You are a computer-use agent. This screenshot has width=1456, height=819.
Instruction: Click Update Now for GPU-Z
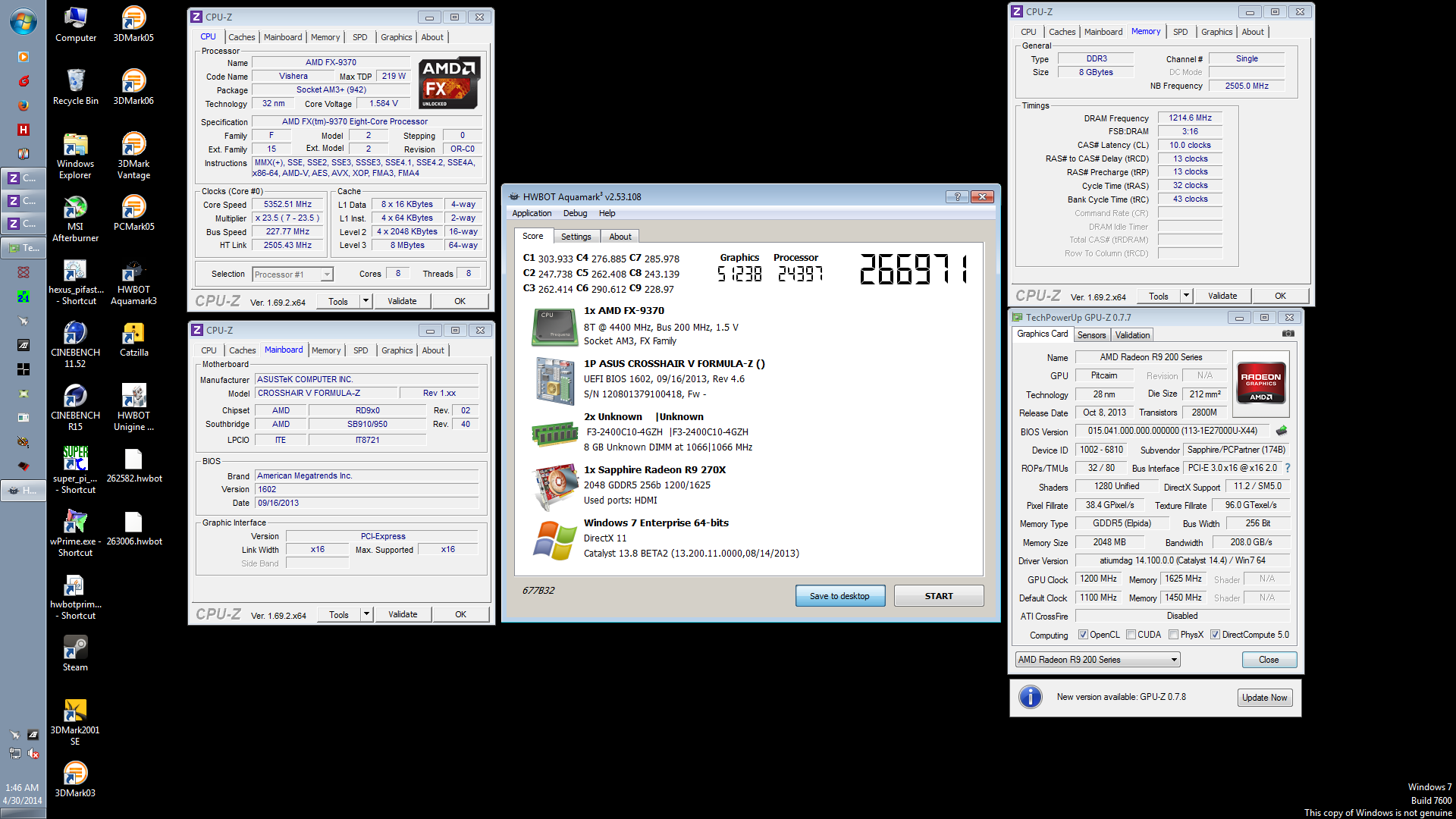(x=1264, y=698)
